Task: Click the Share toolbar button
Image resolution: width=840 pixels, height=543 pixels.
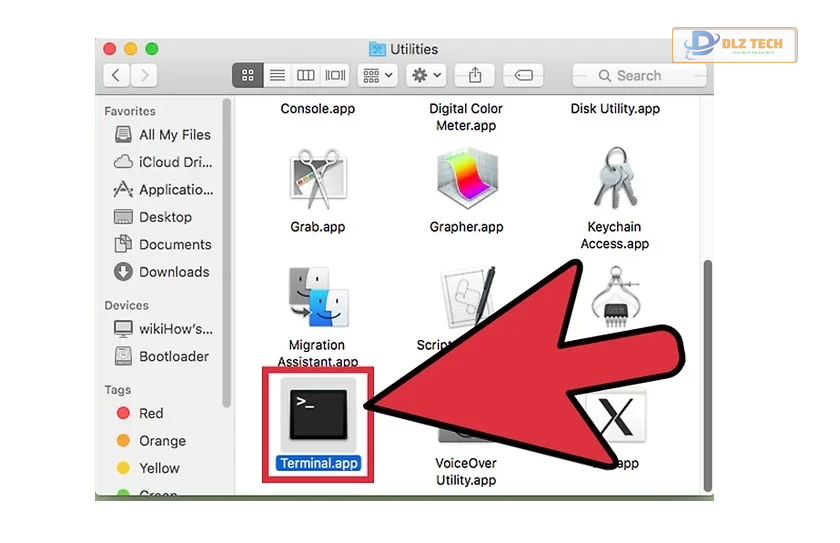Action: point(475,76)
